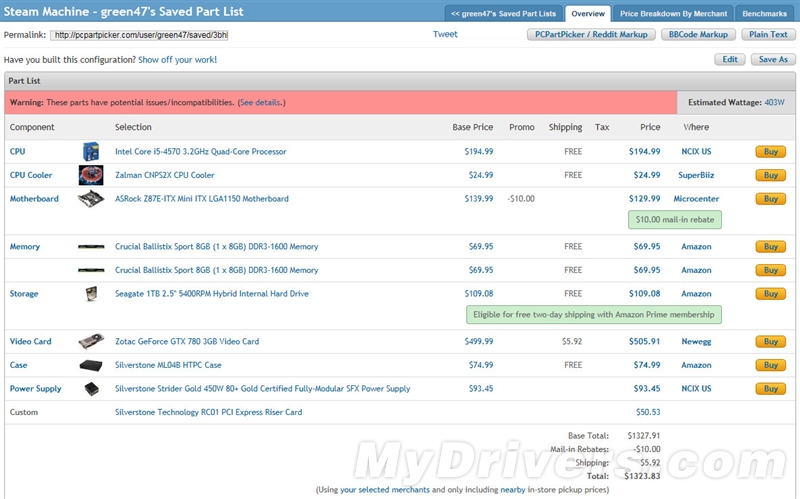
Task: Open ASRock Z87E-ITX Mini ITX motherboard link
Action: coord(202,198)
